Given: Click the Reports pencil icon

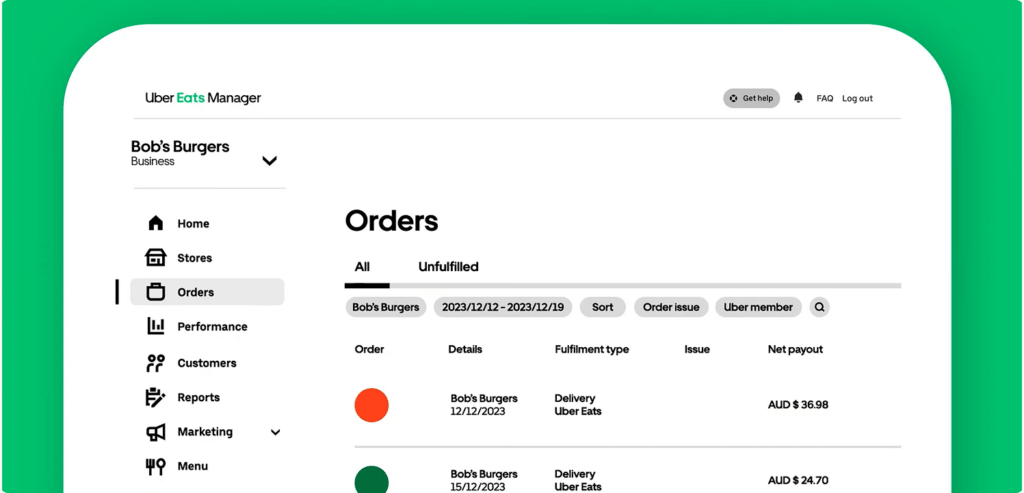Looking at the screenshot, I should (x=155, y=397).
